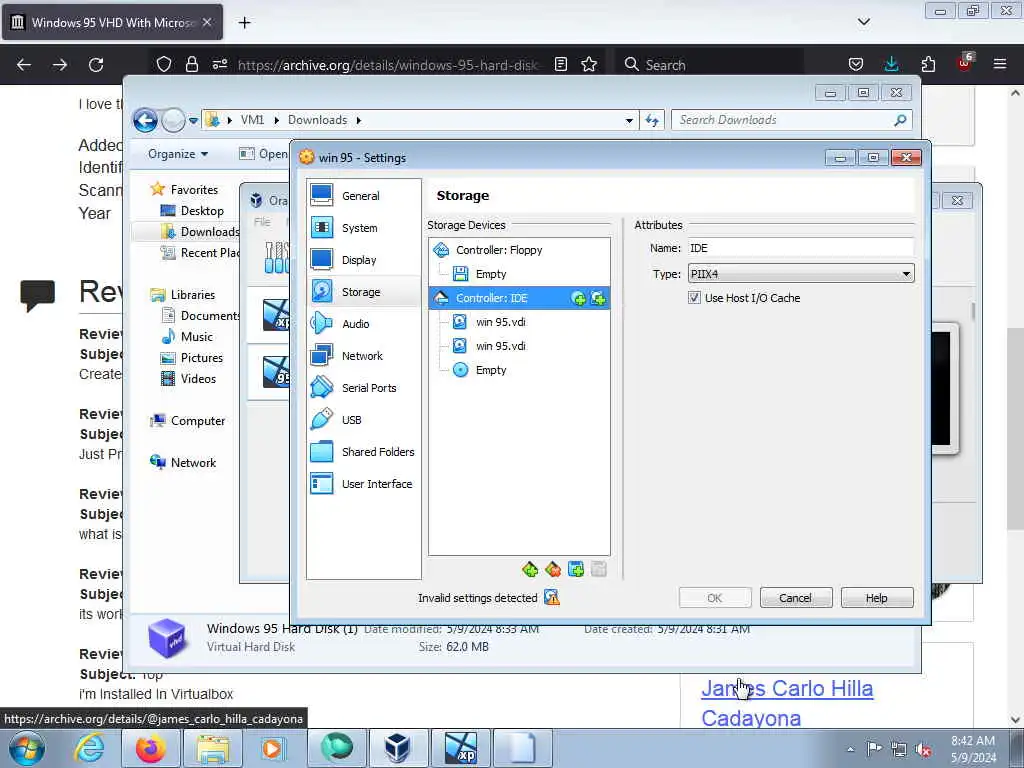Click the Downloads breadcrumb in address bar
Screen dimensions: 1024x768
(317, 120)
